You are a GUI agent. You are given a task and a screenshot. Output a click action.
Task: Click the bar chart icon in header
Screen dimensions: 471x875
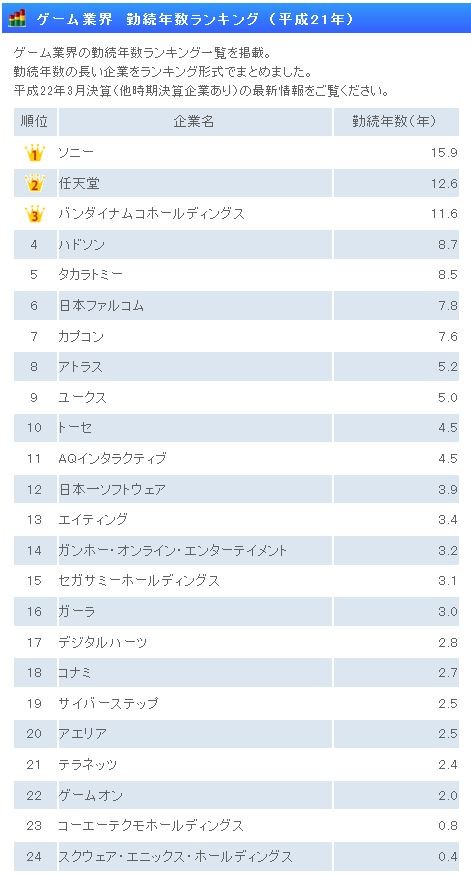(17, 19)
